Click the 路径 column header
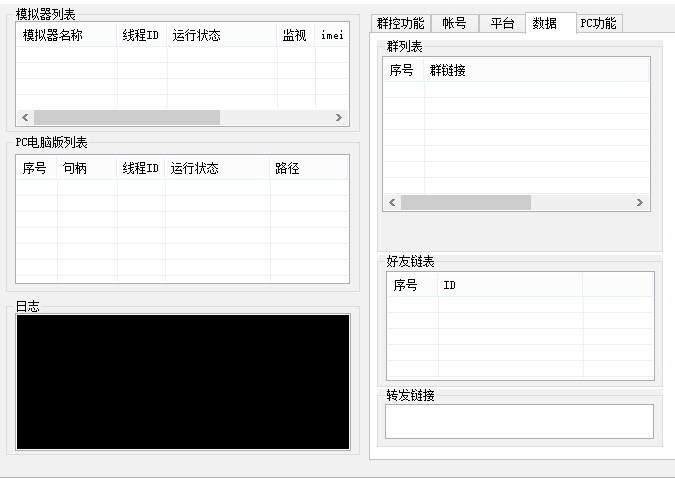Image resolution: width=675 pixels, height=478 pixels. coord(308,168)
